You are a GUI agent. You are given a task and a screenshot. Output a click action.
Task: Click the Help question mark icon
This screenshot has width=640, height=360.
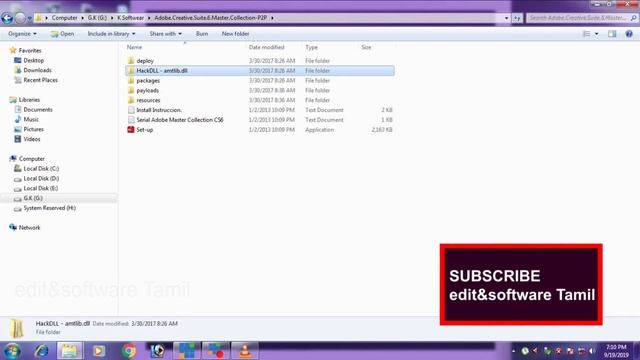(629, 34)
